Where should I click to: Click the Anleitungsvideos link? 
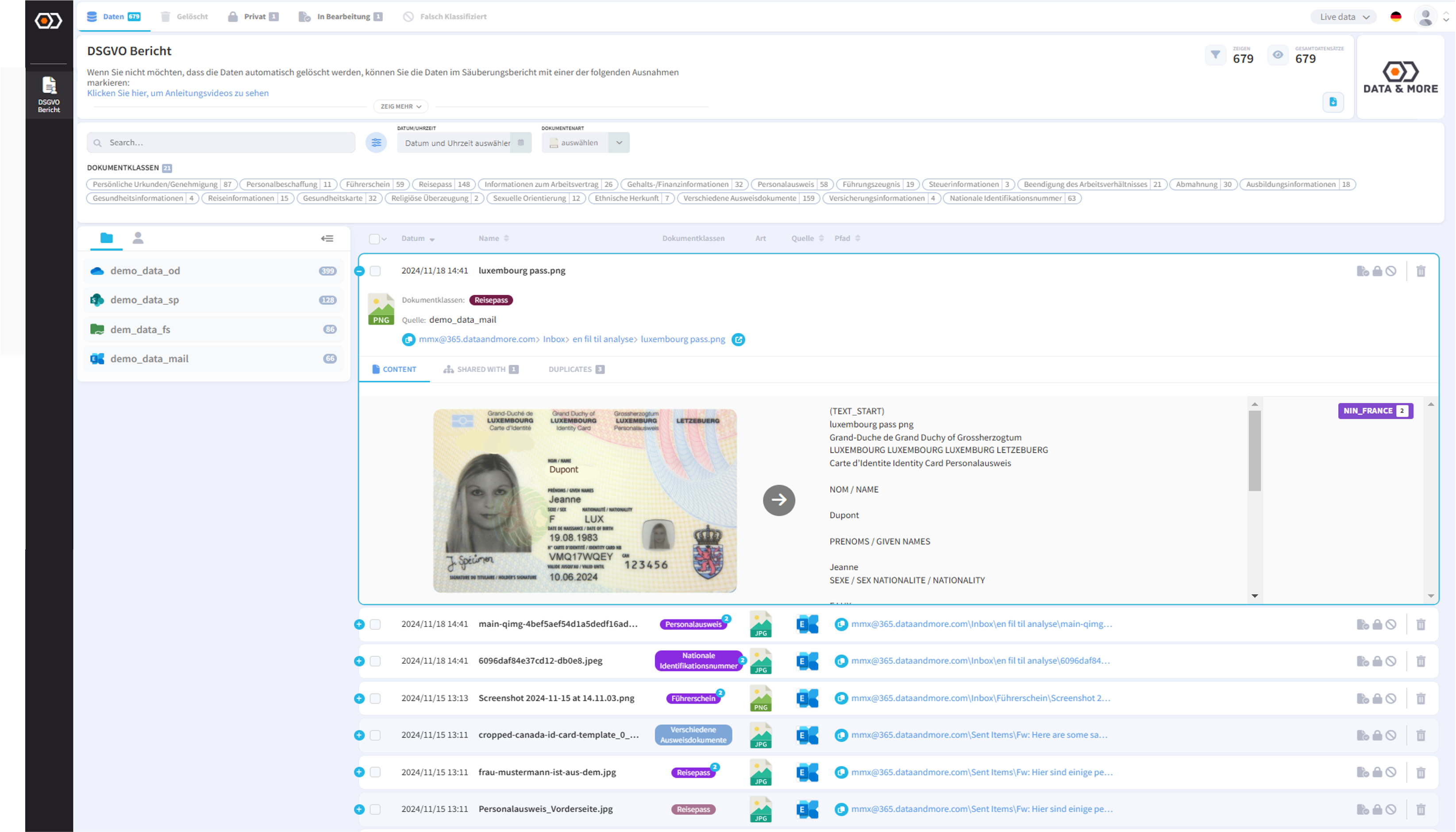point(177,93)
